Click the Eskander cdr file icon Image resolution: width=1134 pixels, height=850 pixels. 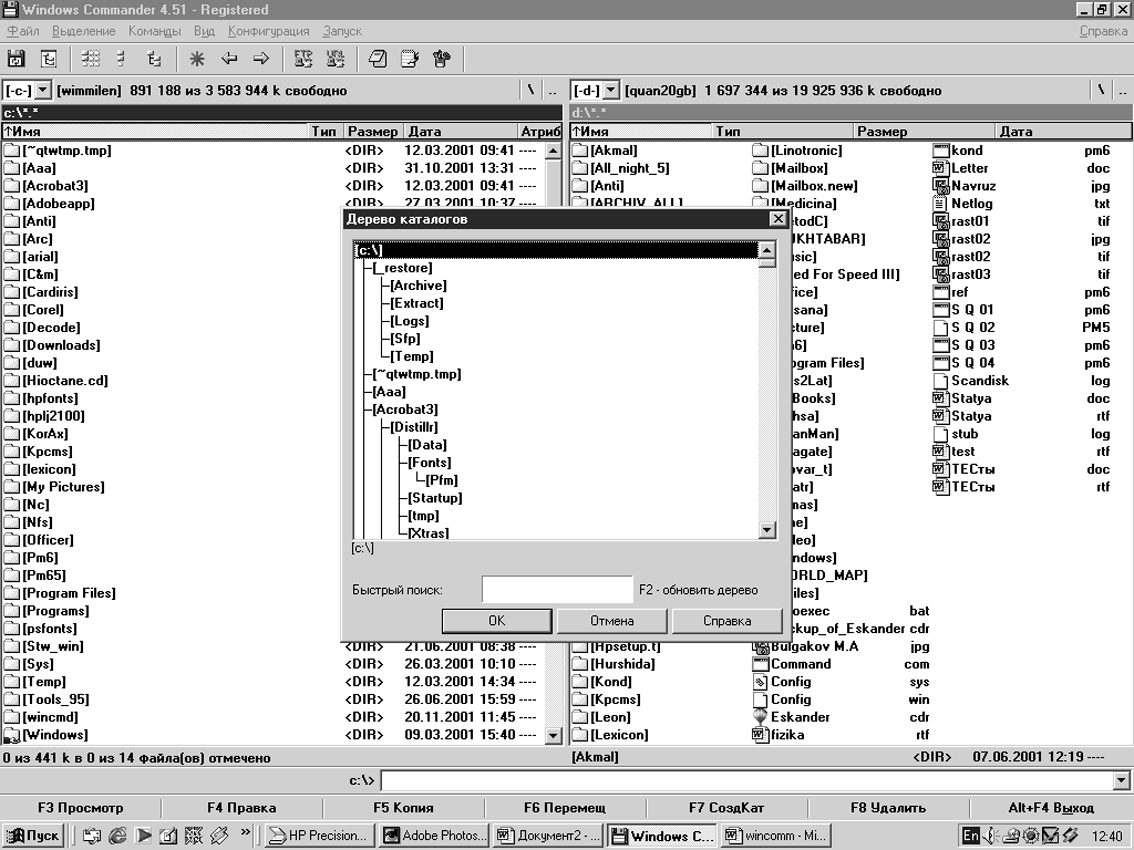(760, 717)
